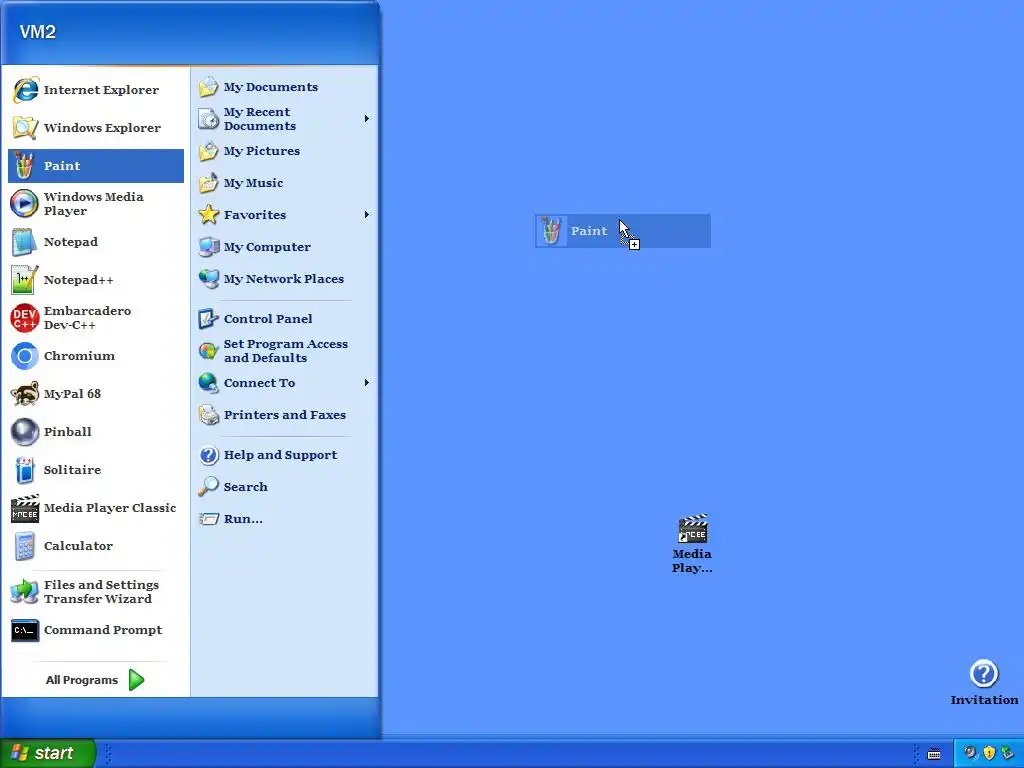Open the Notepad++ icon

[25, 280]
